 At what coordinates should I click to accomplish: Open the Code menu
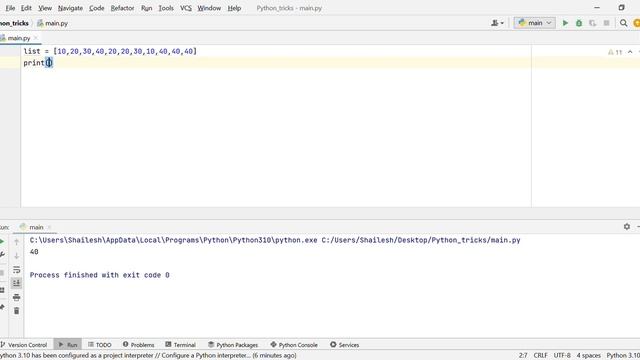click(97, 8)
